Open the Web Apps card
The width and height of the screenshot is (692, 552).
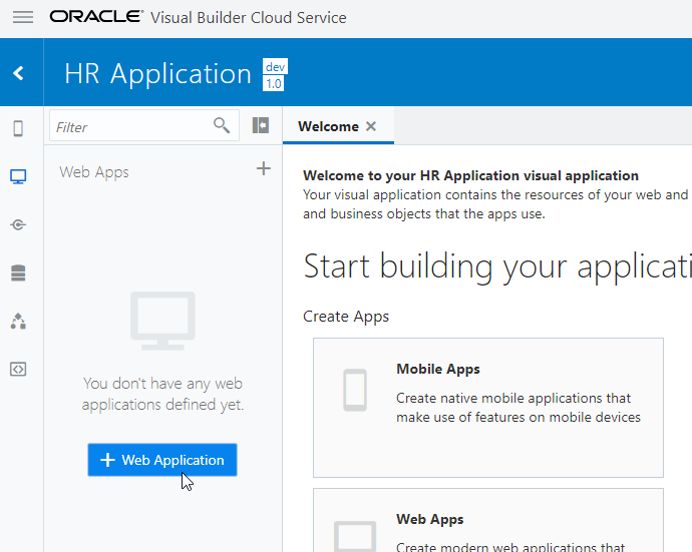point(488,520)
